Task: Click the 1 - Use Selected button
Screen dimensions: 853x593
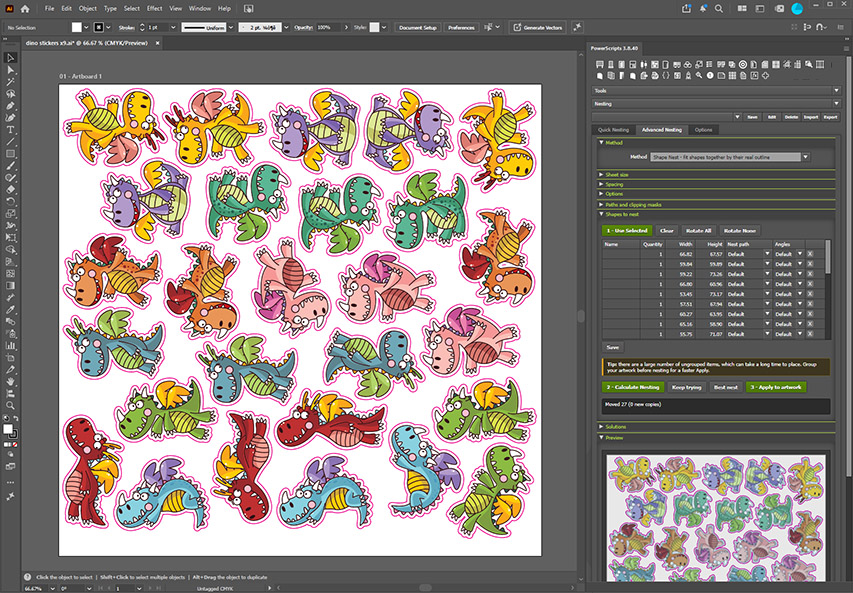Action: (x=627, y=231)
